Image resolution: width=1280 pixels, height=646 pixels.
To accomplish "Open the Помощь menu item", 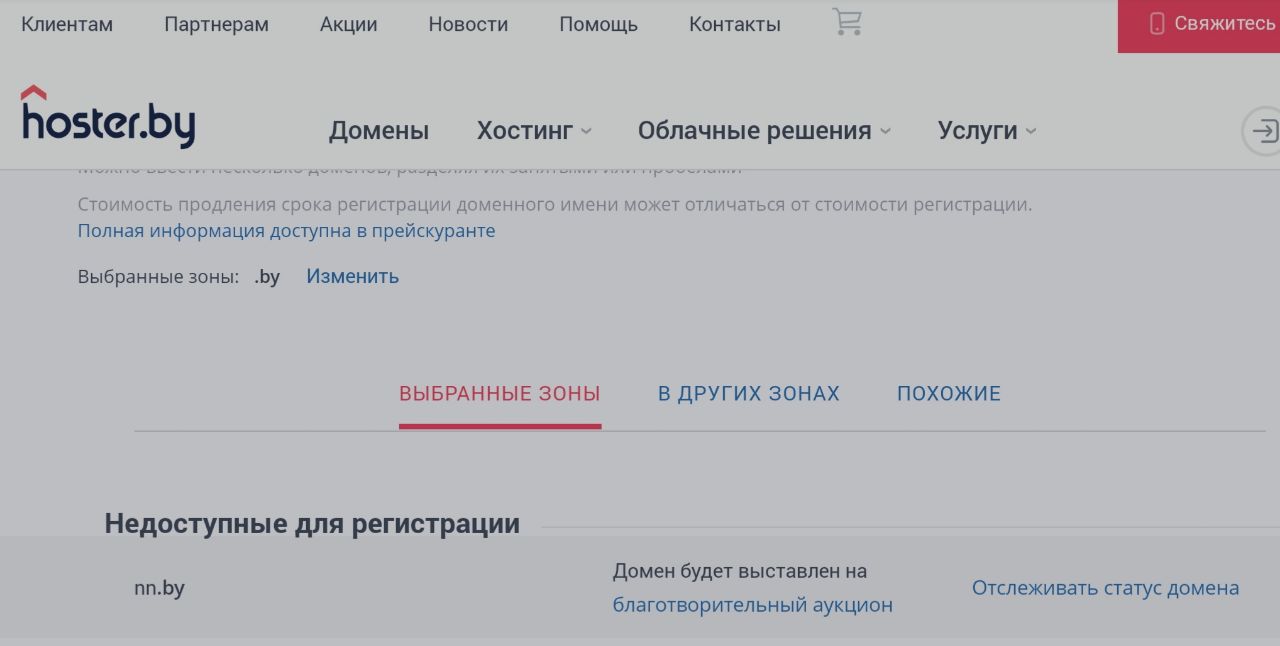I will (x=598, y=24).
